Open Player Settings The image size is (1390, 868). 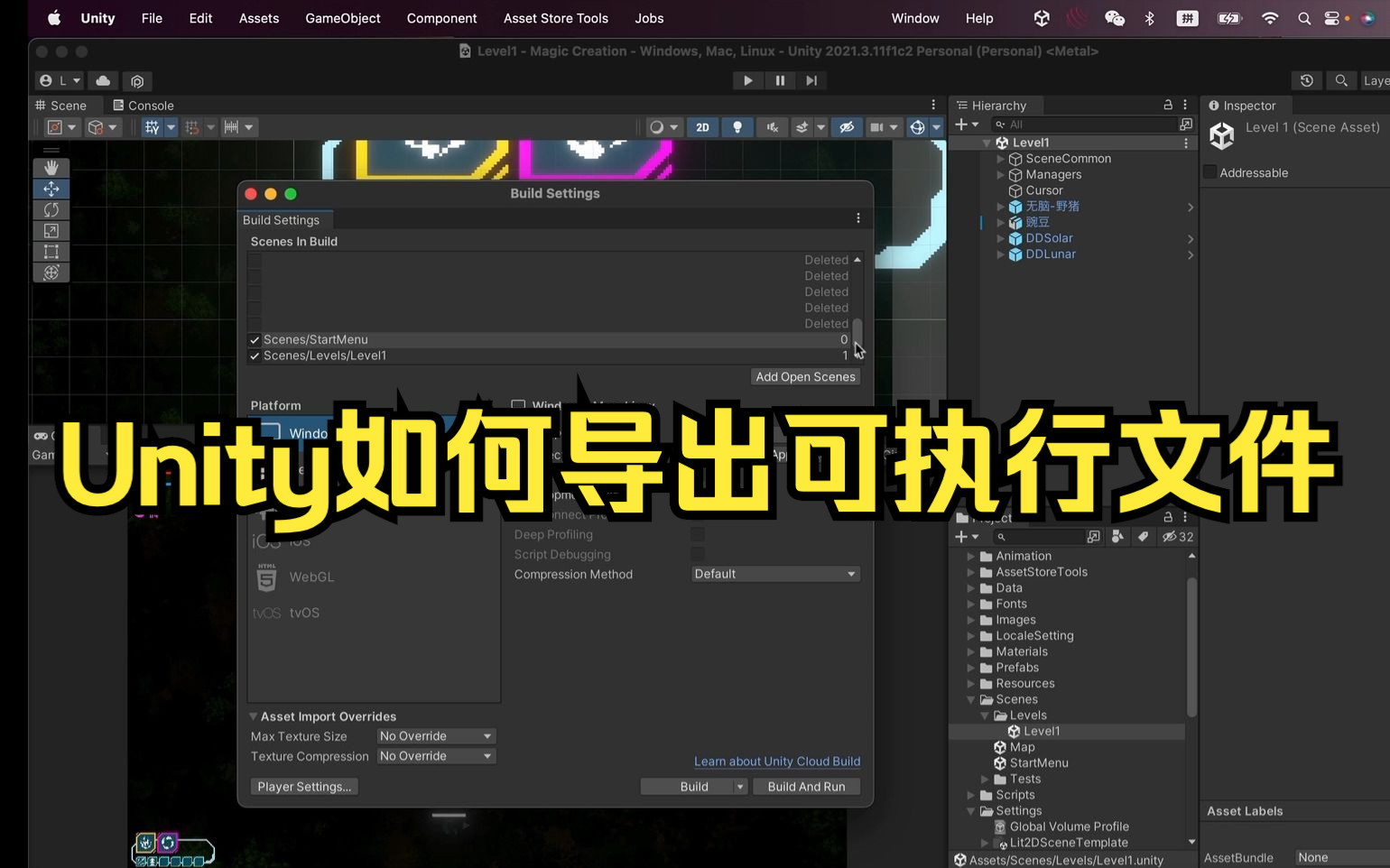(x=304, y=787)
